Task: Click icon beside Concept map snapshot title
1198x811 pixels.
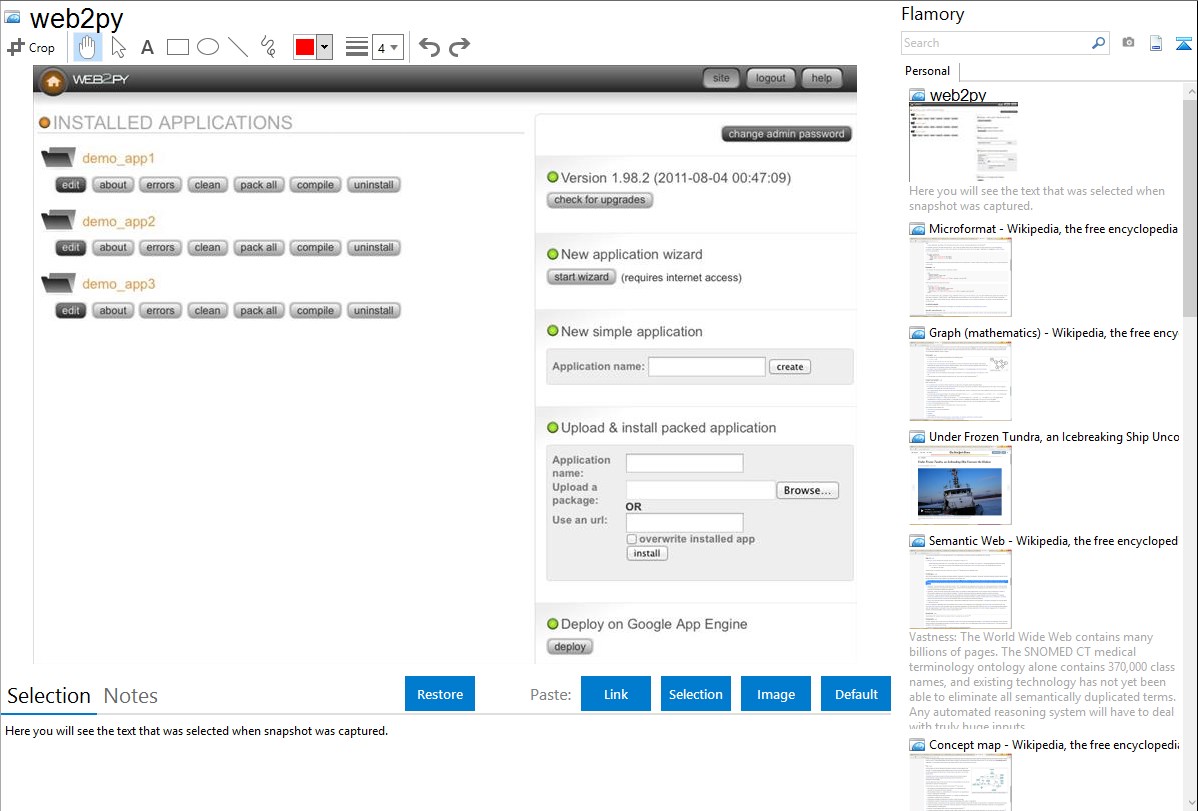Action: tap(917, 745)
